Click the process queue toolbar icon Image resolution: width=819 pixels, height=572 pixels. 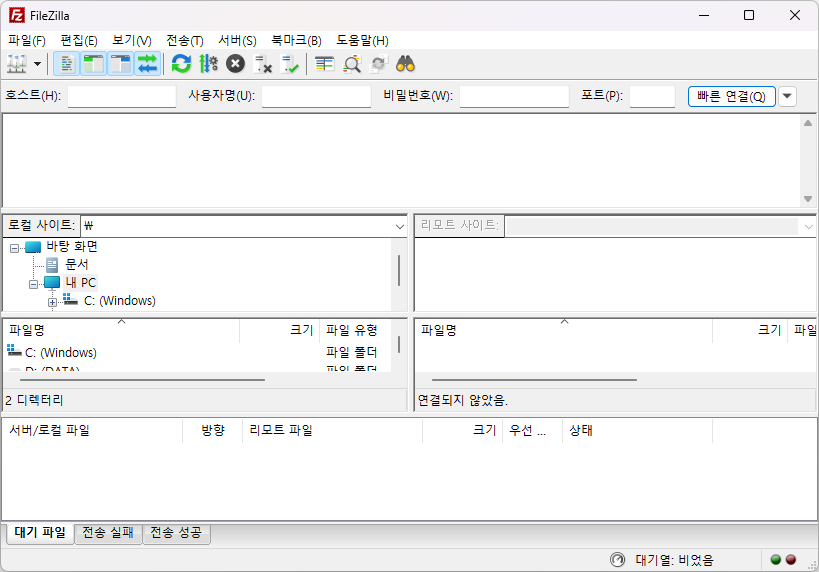208,64
